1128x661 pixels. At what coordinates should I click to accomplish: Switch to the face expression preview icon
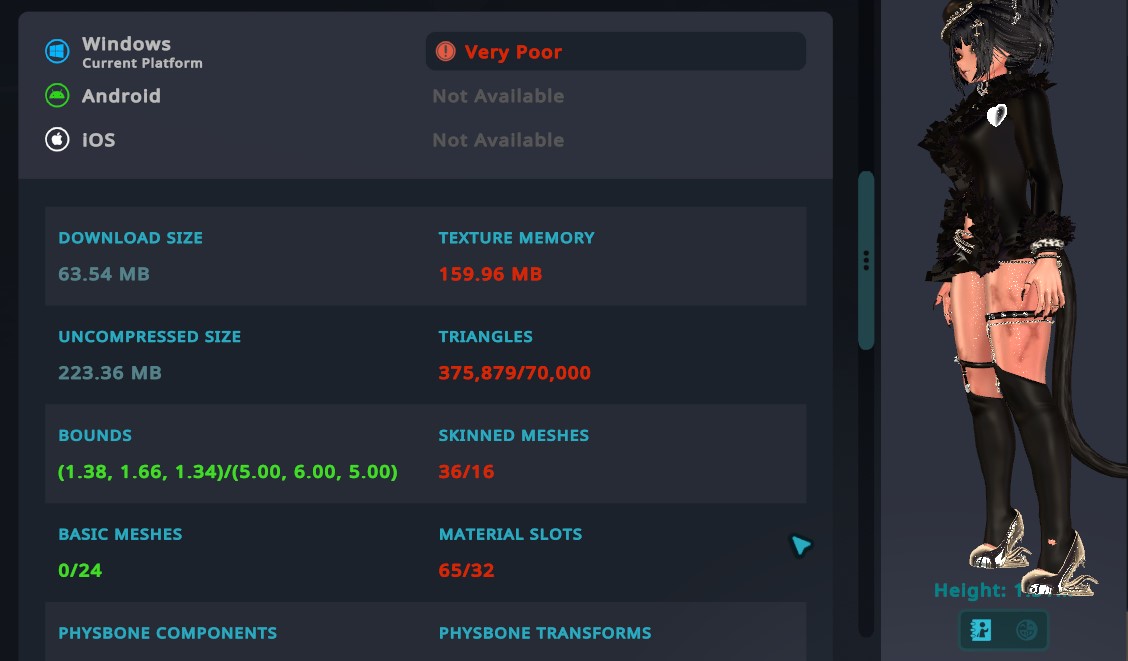1025,630
